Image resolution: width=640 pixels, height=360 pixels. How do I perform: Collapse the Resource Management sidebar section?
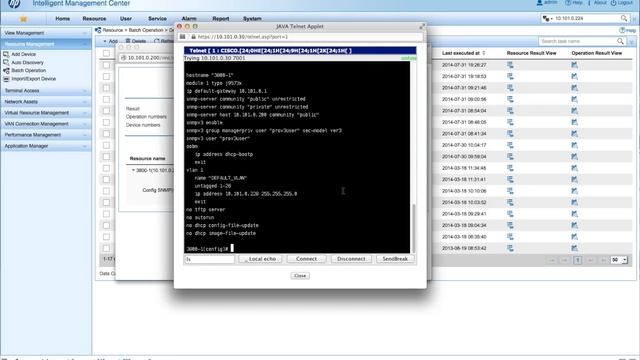coord(46,44)
